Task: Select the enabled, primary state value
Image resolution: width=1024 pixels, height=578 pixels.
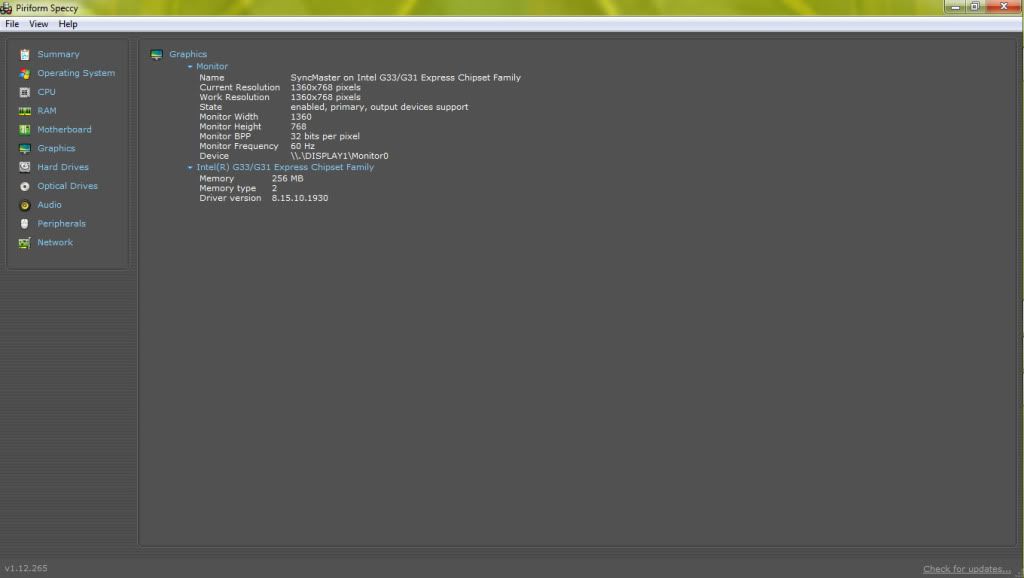Action: click(379, 107)
